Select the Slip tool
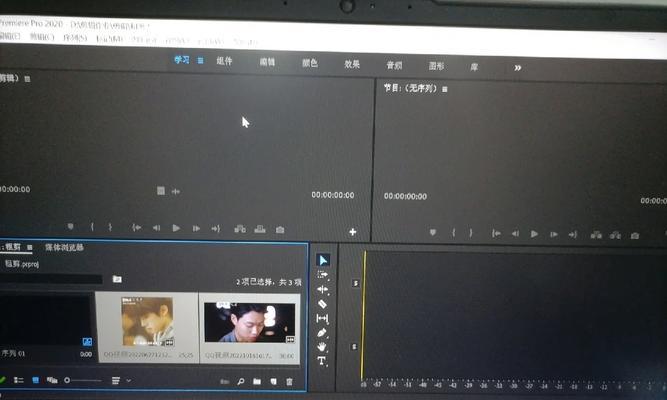This screenshot has height=400, width=667. (322, 318)
